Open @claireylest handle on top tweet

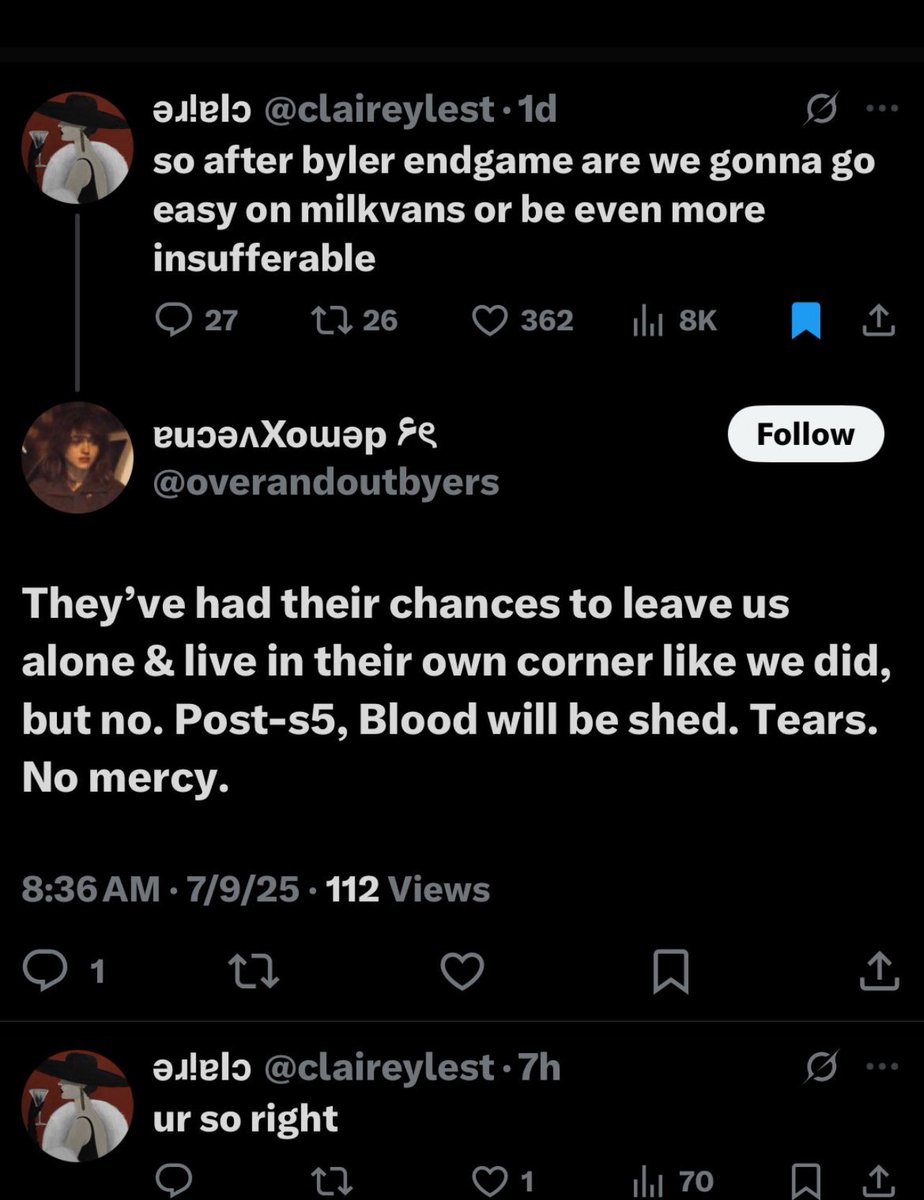(378, 110)
